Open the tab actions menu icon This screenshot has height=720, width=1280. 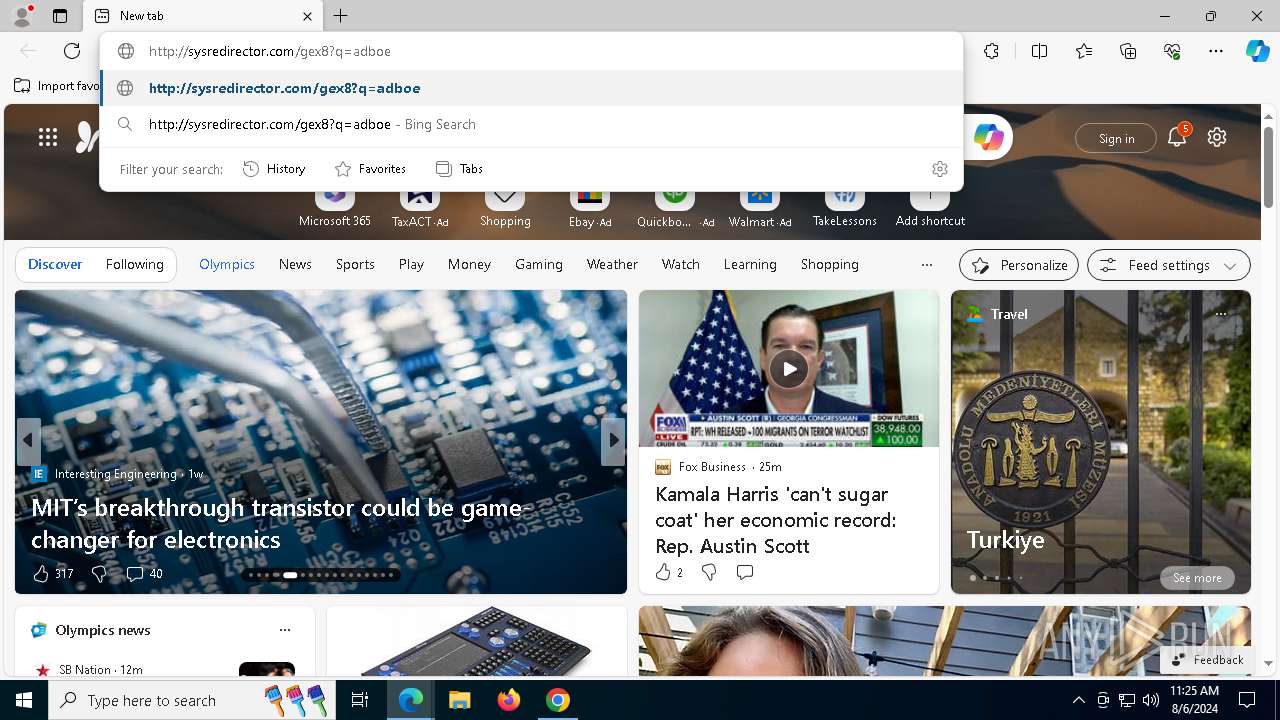pyautogui.click(x=60, y=16)
